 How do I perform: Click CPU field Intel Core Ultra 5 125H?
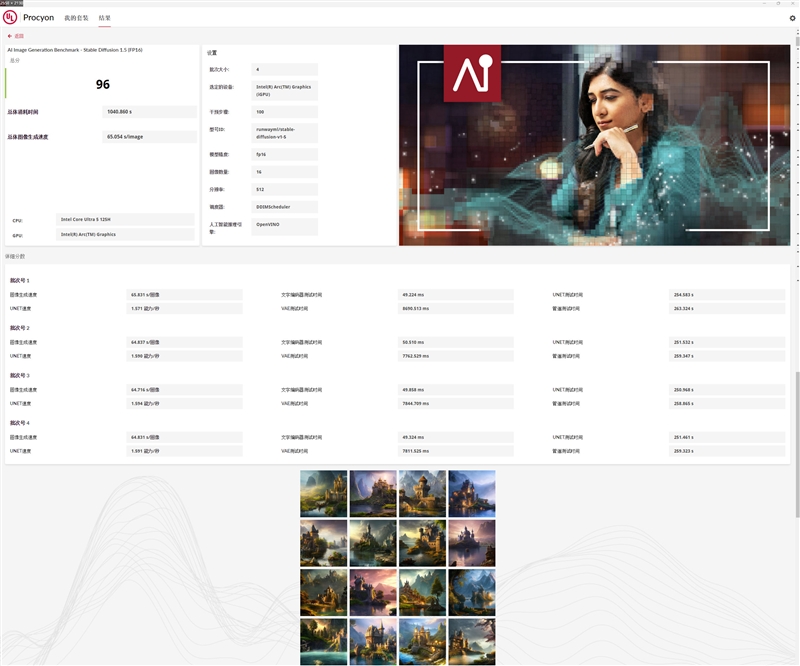tap(125, 219)
